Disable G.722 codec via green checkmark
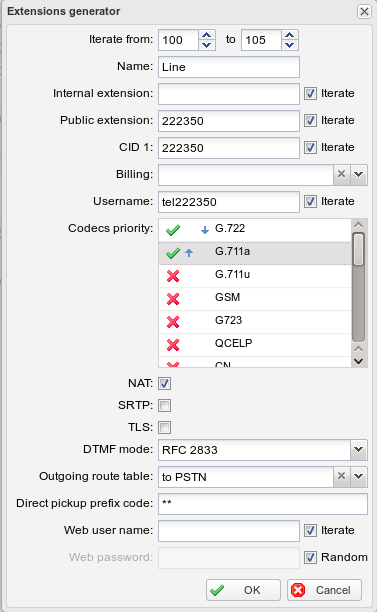The width and height of the screenshot is (377, 612). pyautogui.click(x=173, y=230)
